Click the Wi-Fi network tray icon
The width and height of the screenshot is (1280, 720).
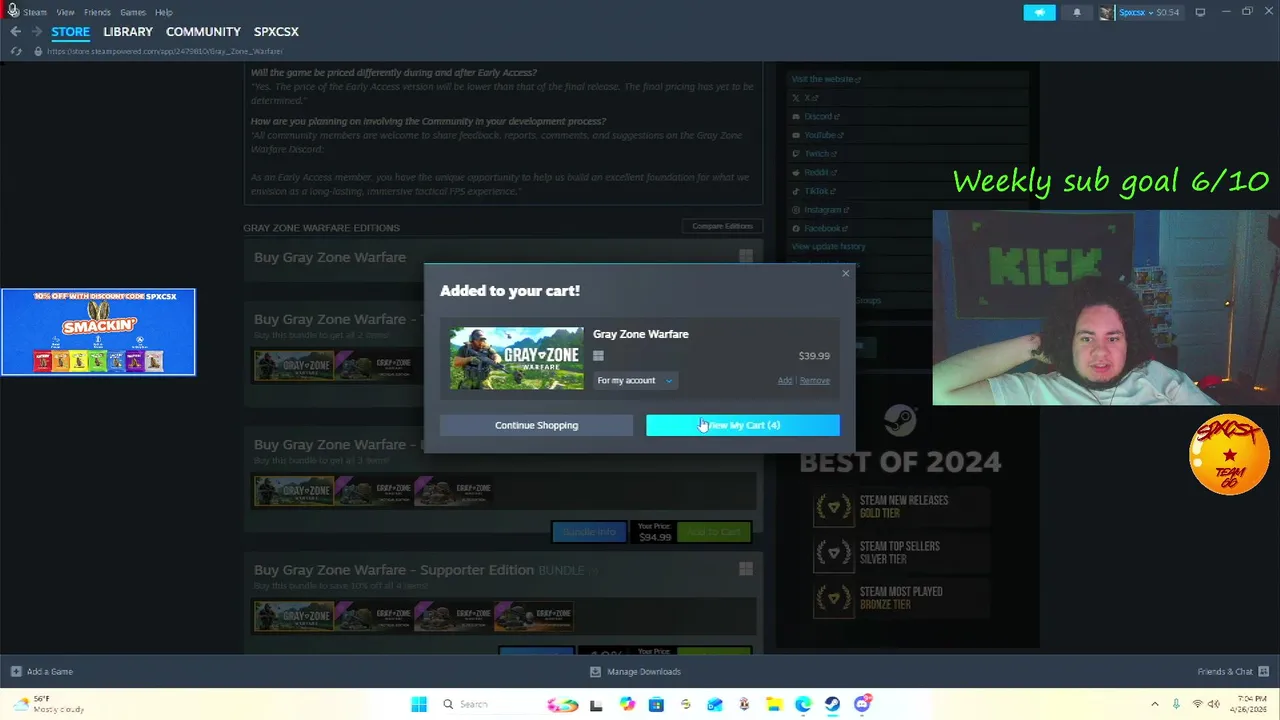[1197, 704]
